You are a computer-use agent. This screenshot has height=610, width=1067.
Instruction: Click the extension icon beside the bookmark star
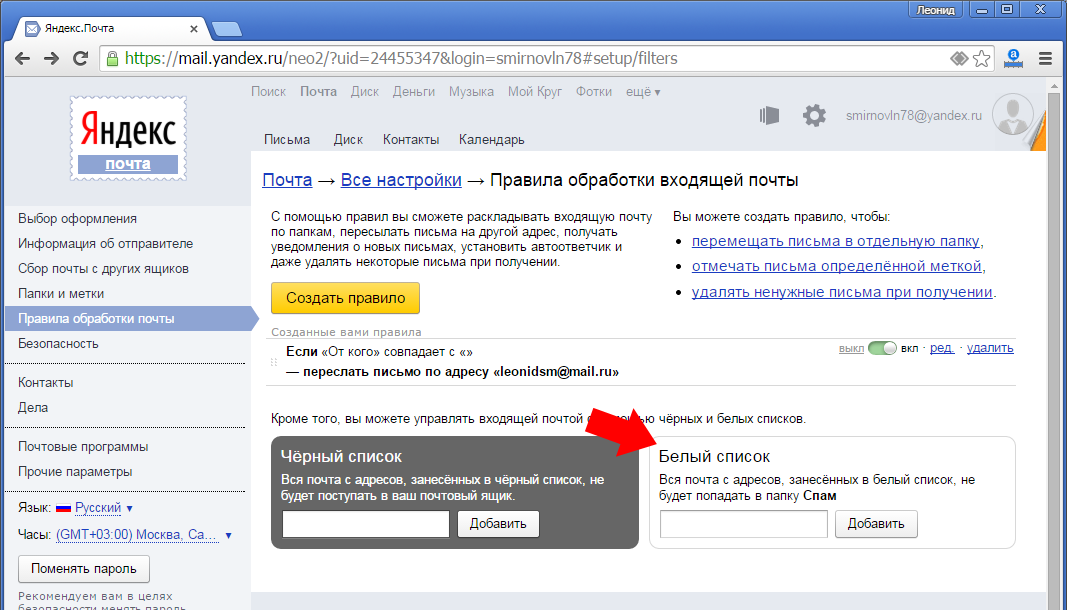[x=959, y=59]
